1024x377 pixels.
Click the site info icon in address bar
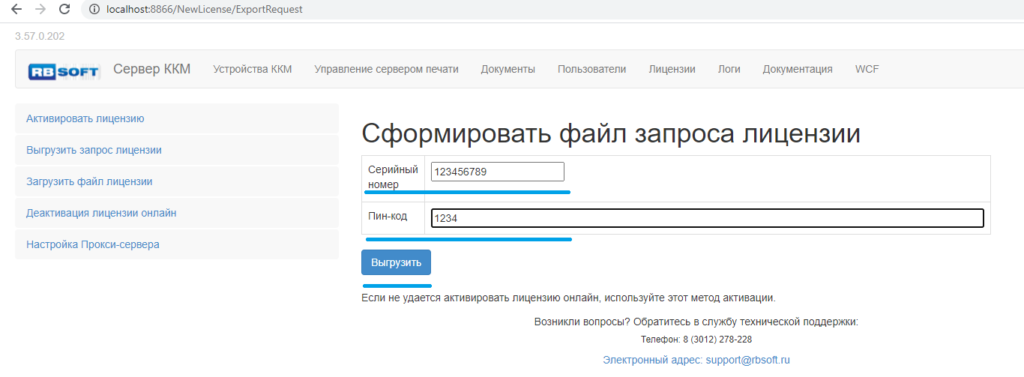pos(94,10)
